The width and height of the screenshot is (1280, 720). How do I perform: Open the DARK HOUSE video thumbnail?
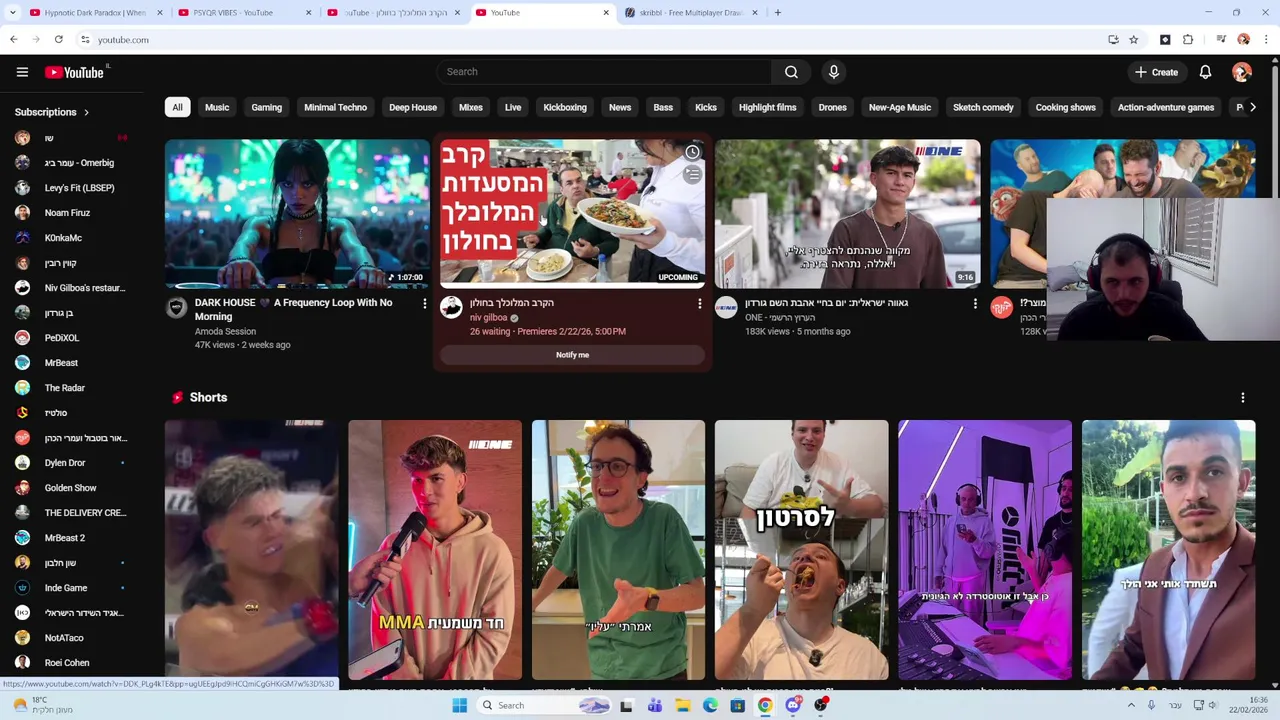[x=297, y=214]
